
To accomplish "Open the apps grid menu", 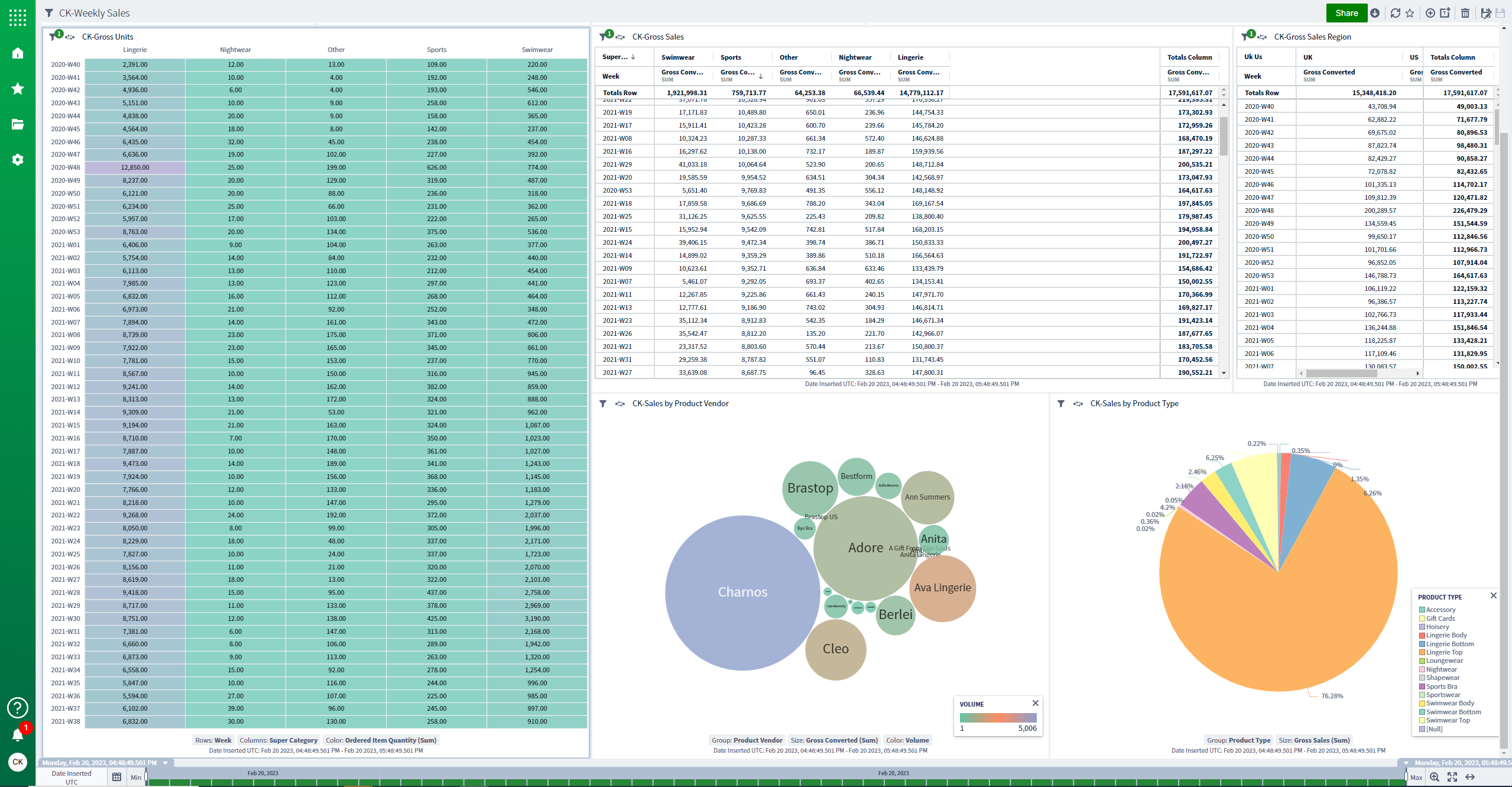I will click(18, 18).
